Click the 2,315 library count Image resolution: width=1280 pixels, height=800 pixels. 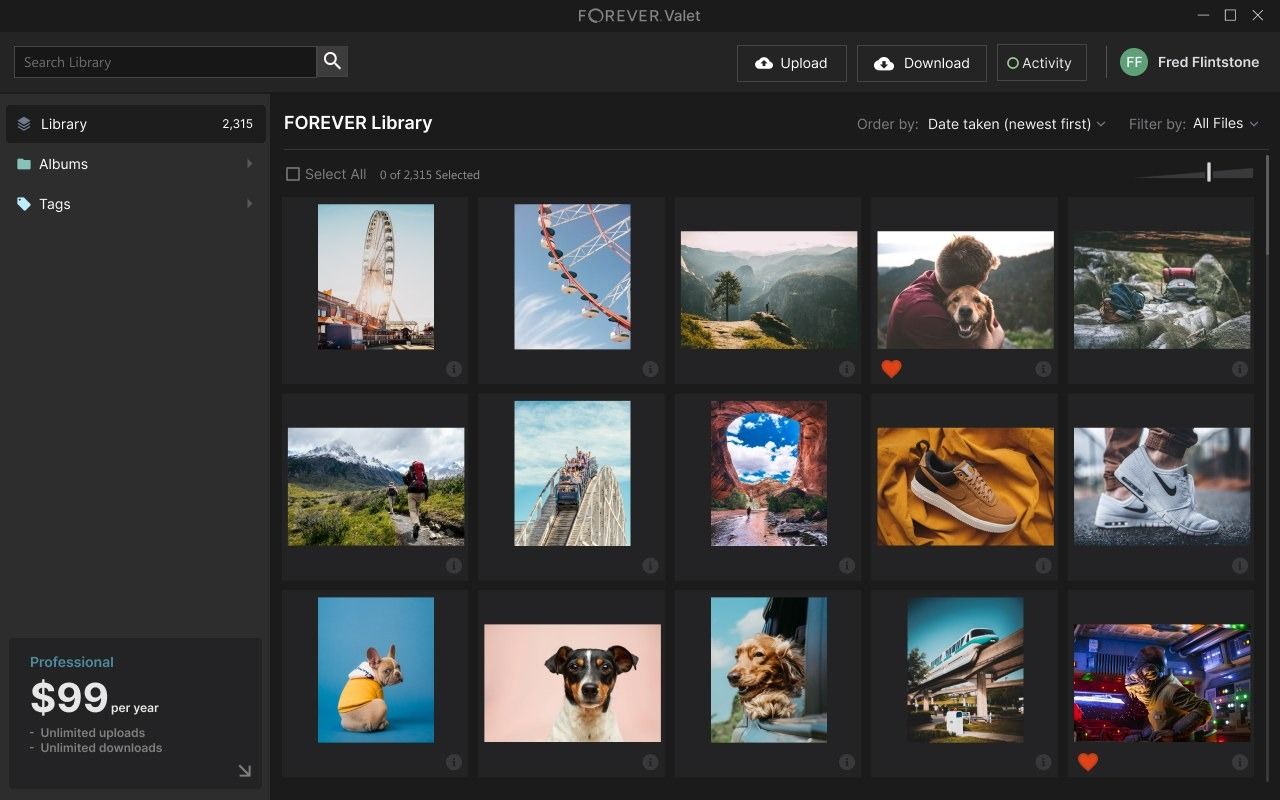point(237,124)
